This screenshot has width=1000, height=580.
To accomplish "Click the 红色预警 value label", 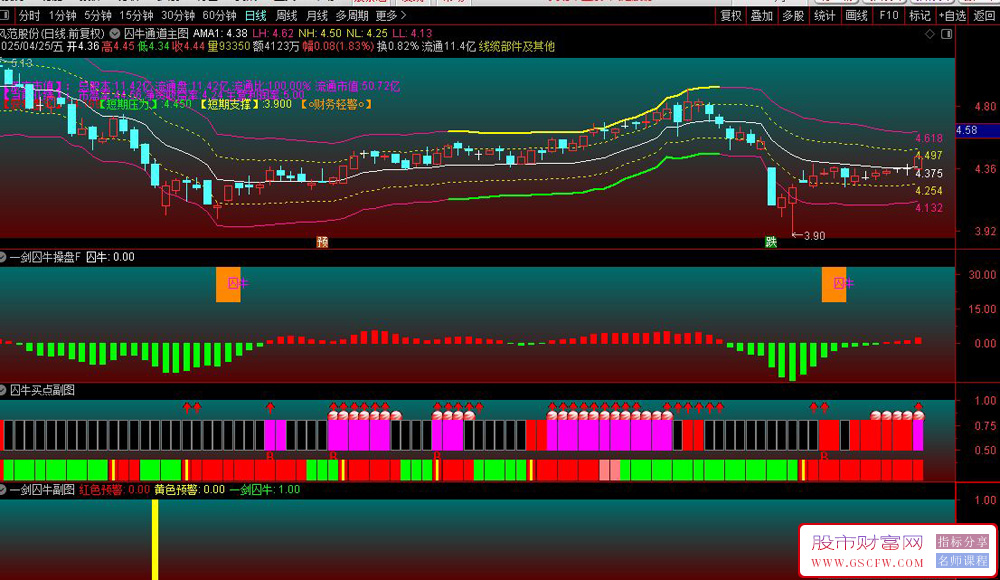I will tap(114, 489).
